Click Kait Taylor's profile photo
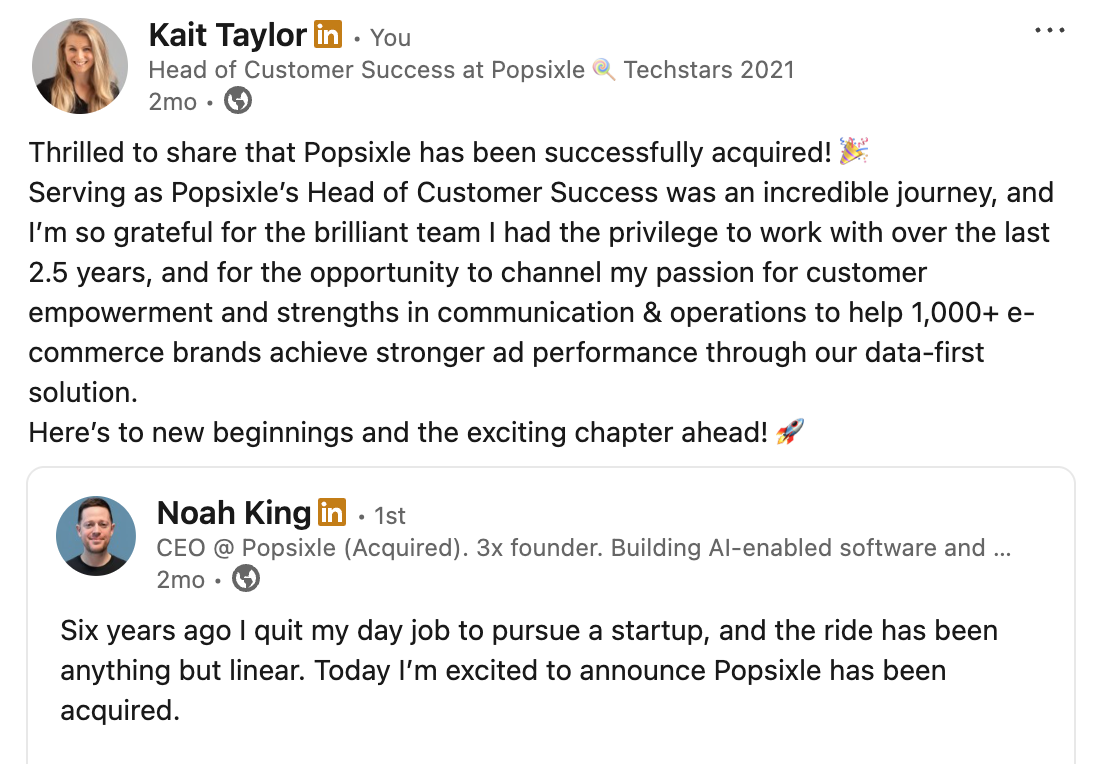The width and height of the screenshot is (1098, 764). pyautogui.click(x=80, y=66)
